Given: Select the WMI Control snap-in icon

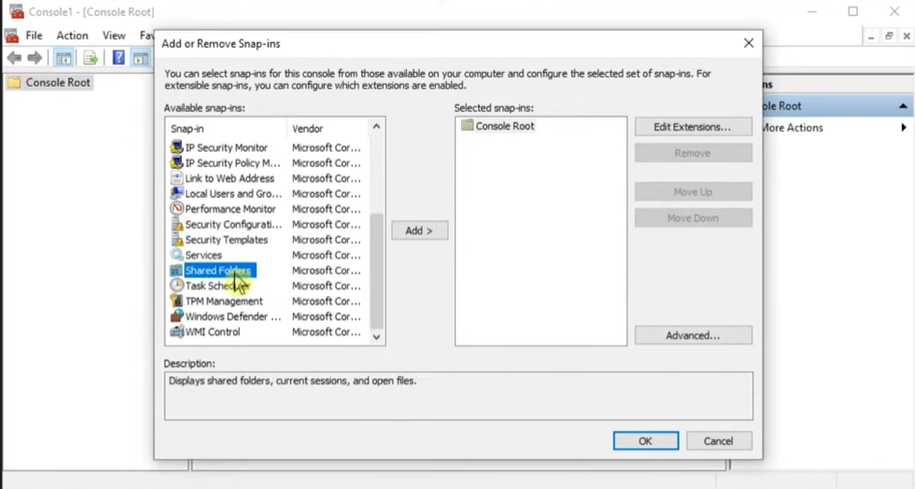Looking at the screenshot, I should pos(177,332).
